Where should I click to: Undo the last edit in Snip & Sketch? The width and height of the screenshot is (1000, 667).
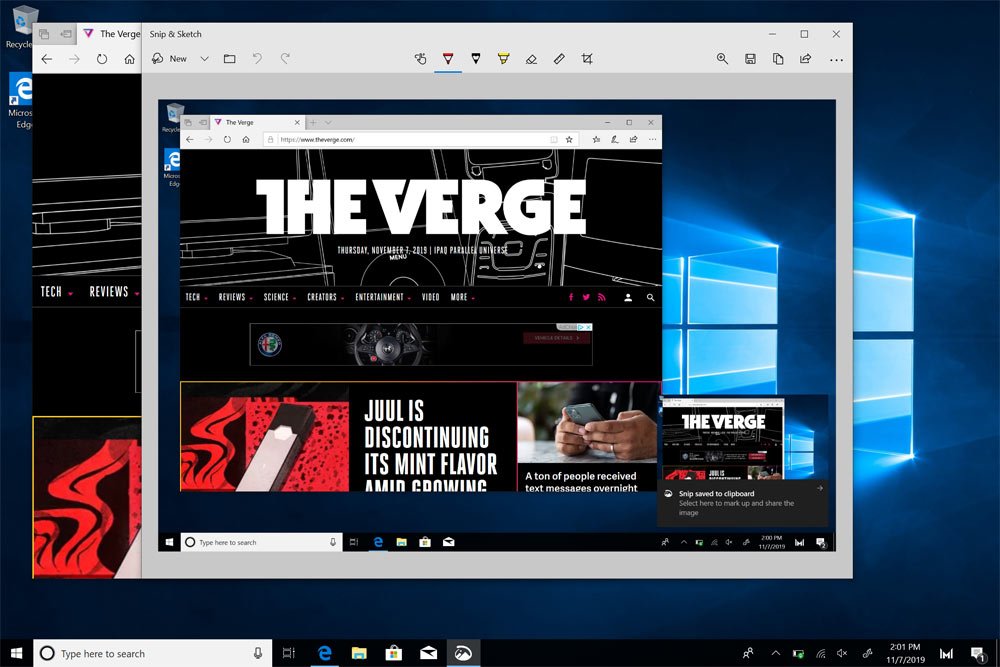(x=257, y=59)
